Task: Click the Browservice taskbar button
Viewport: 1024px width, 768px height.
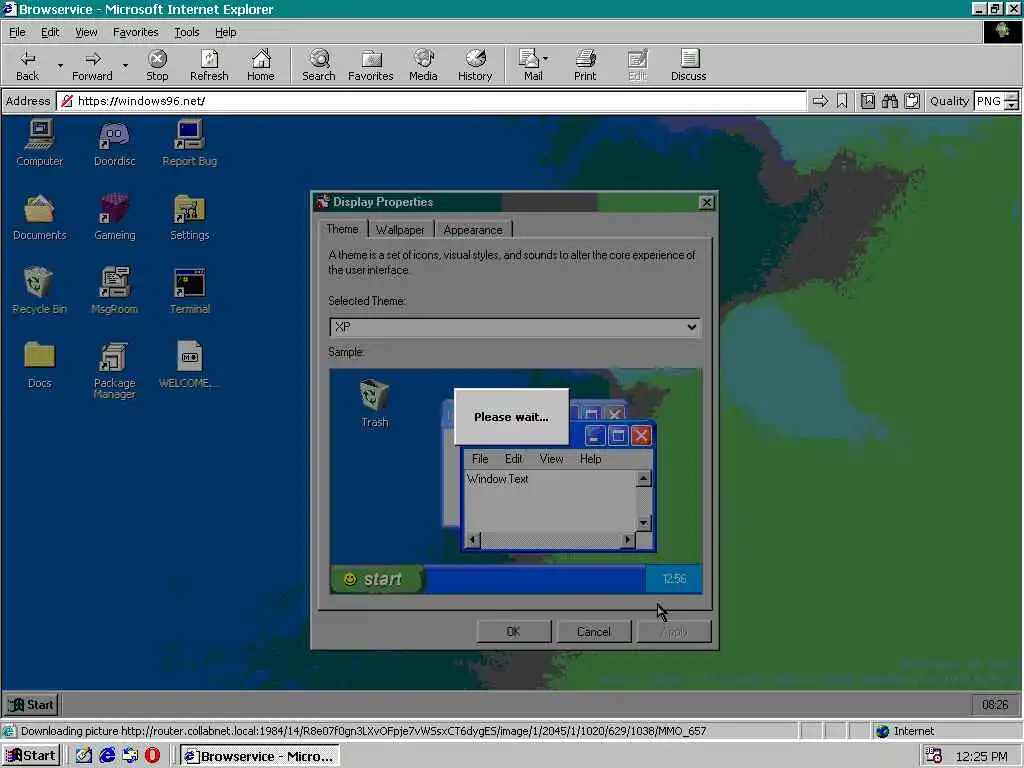Action: click(x=260, y=756)
